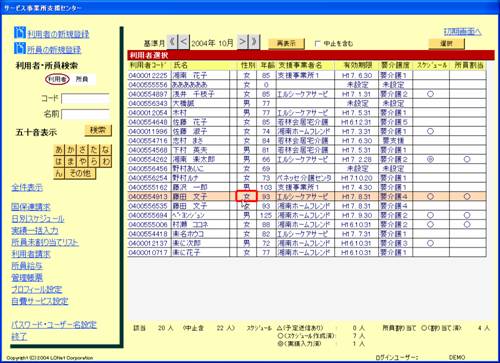Viewport: 500px width, 363px height.
Task: Focus the コード input field
Action: pyautogui.click(x=86, y=99)
